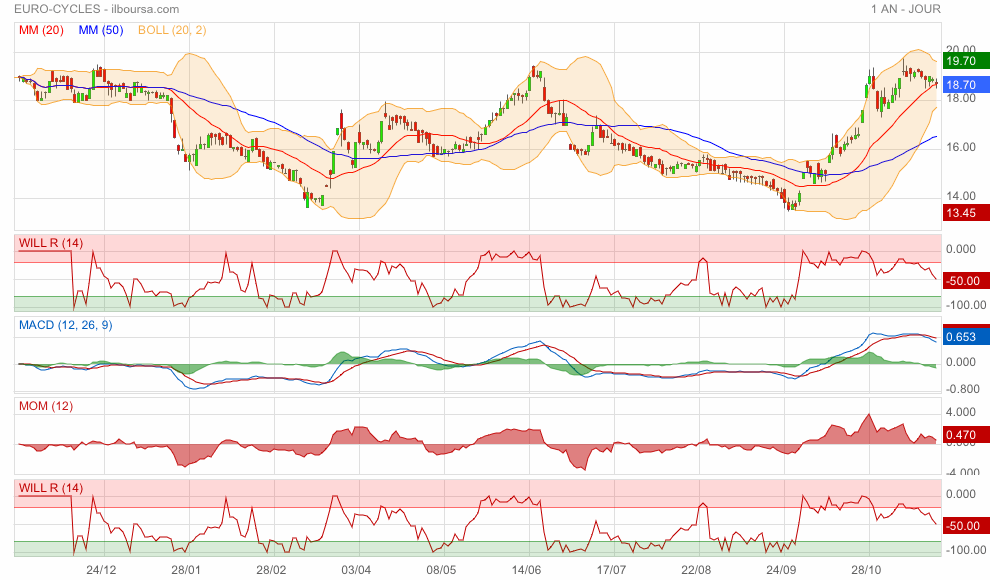Click the MACD (12, 26, 9) indicator label
The height and width of the screenshot is (580, 990).
66,325
